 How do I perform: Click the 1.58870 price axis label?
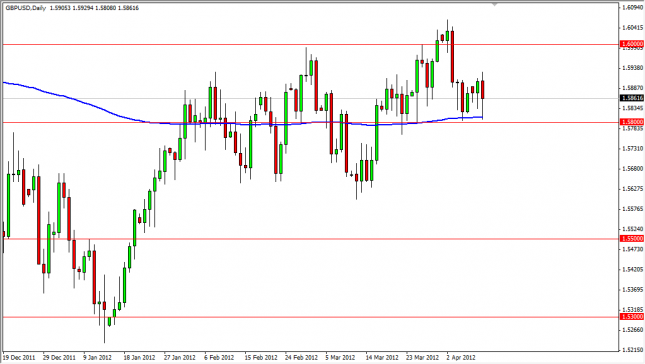pyautogui.click(x=633, y=88)
